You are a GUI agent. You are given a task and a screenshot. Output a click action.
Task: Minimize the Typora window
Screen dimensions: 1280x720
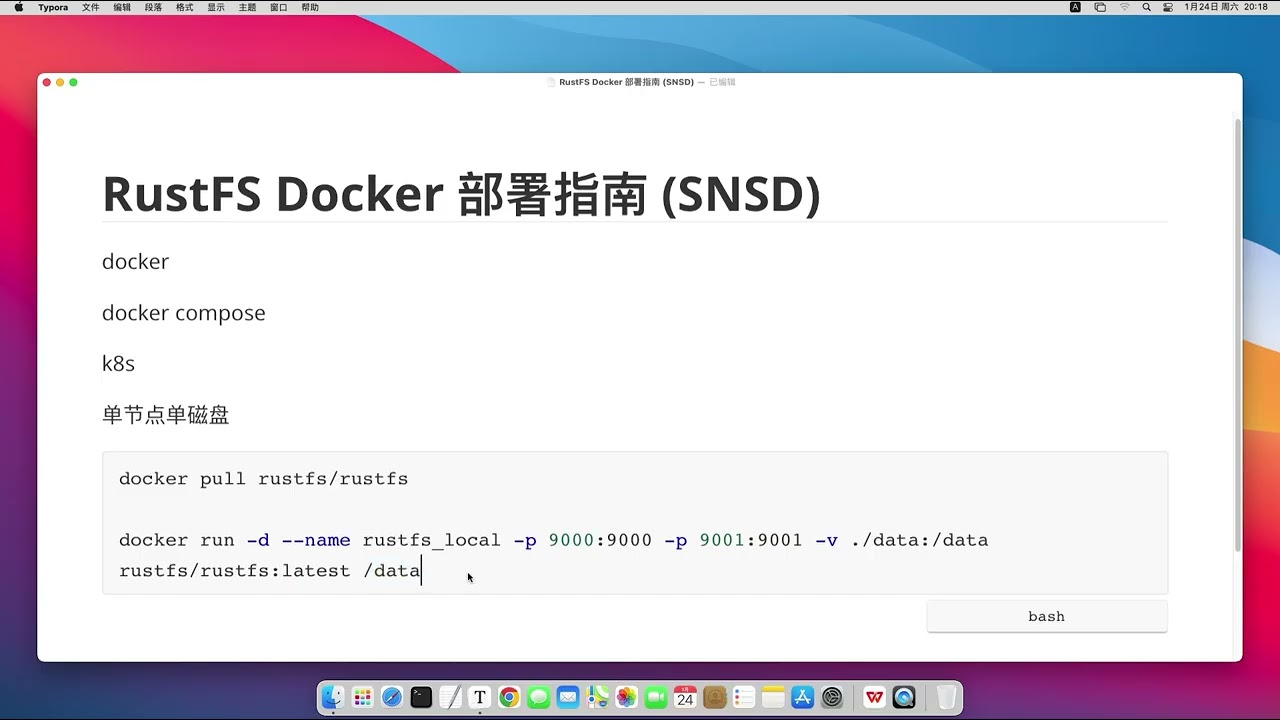click(60, 82)
